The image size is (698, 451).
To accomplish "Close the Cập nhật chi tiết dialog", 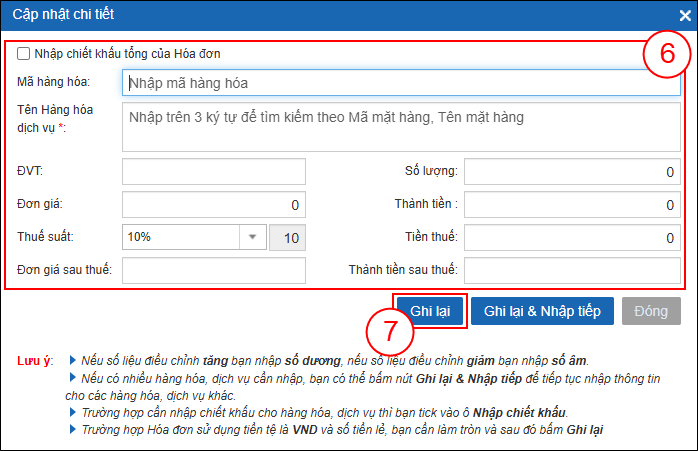I will click(x=684, y=15).
